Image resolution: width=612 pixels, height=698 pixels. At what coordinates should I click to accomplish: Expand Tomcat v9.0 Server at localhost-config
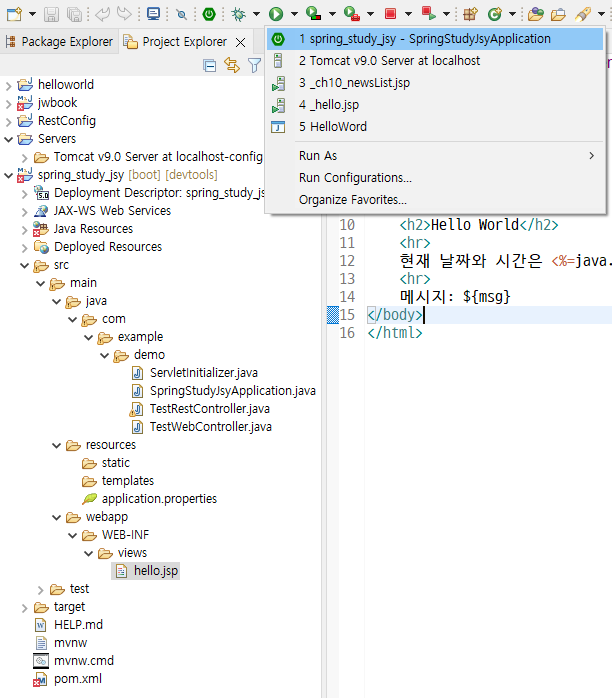pos(24,158)
